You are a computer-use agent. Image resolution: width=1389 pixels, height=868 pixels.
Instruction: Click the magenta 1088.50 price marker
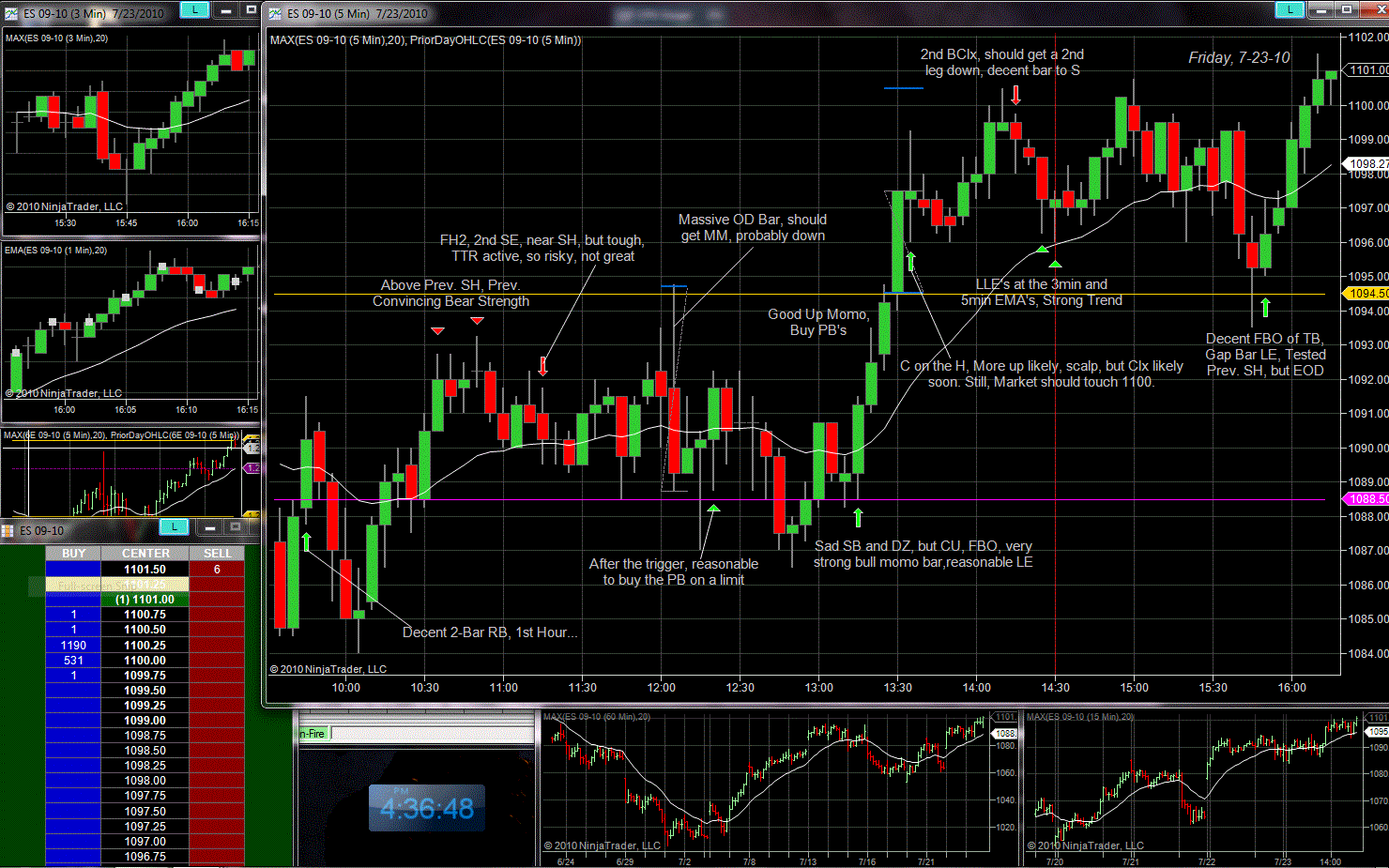[x=1367, y=499]
